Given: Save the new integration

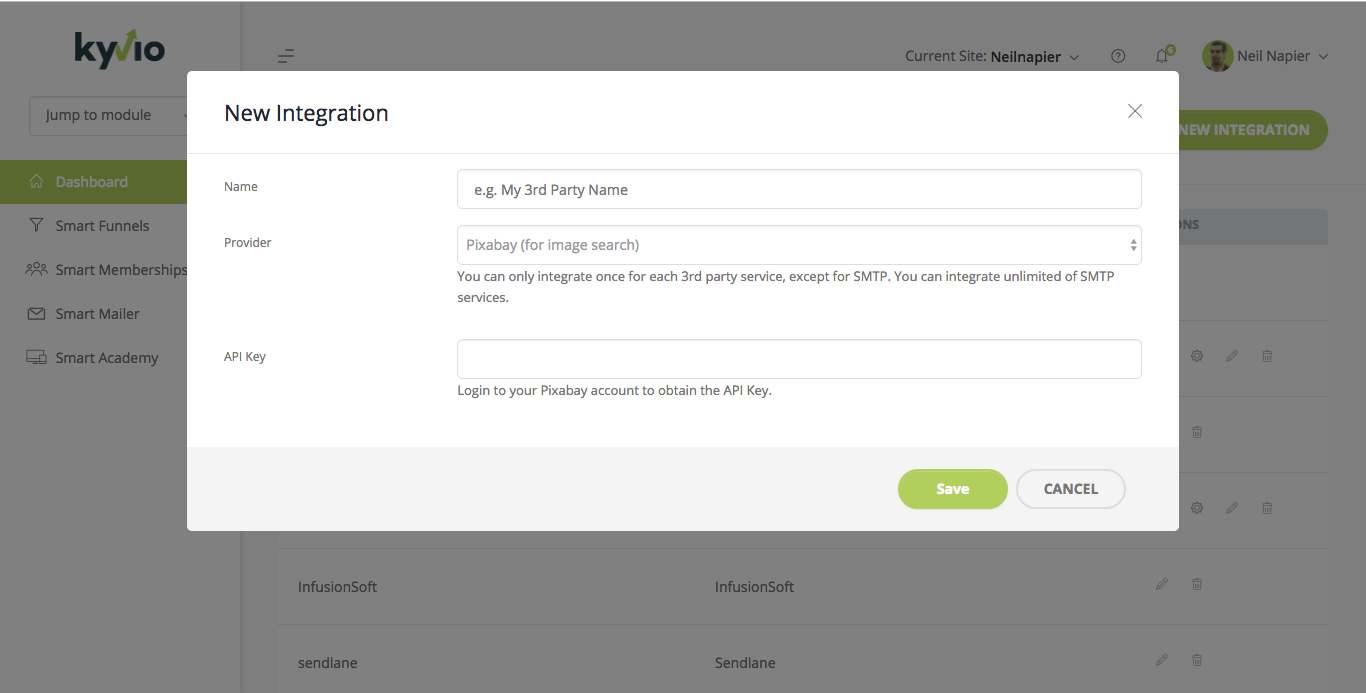Looking at the screenshot, I should [953, 489].
